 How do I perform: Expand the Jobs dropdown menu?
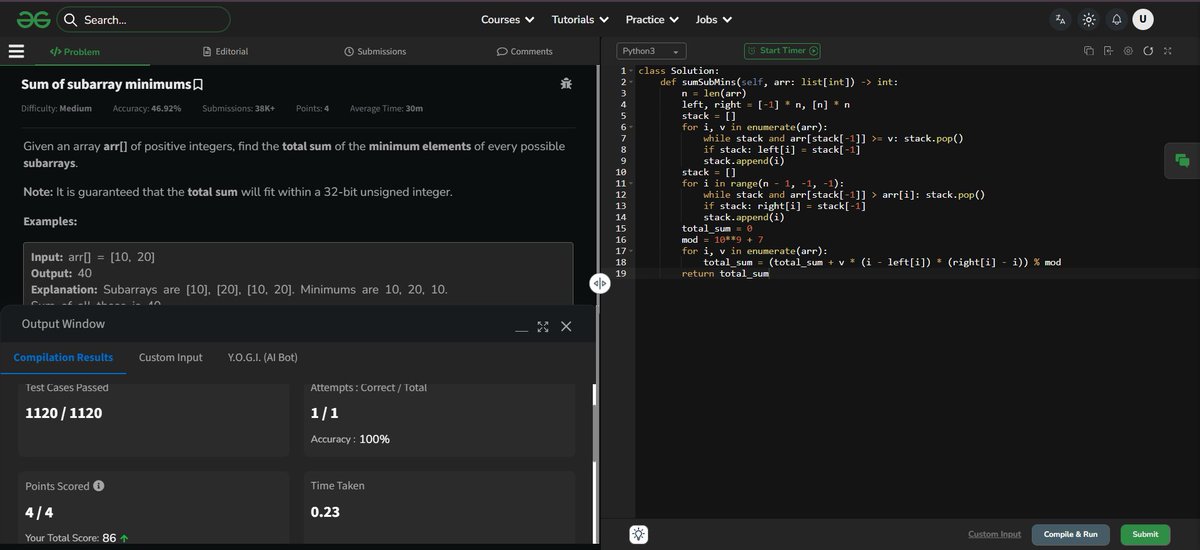pos(714,19)
